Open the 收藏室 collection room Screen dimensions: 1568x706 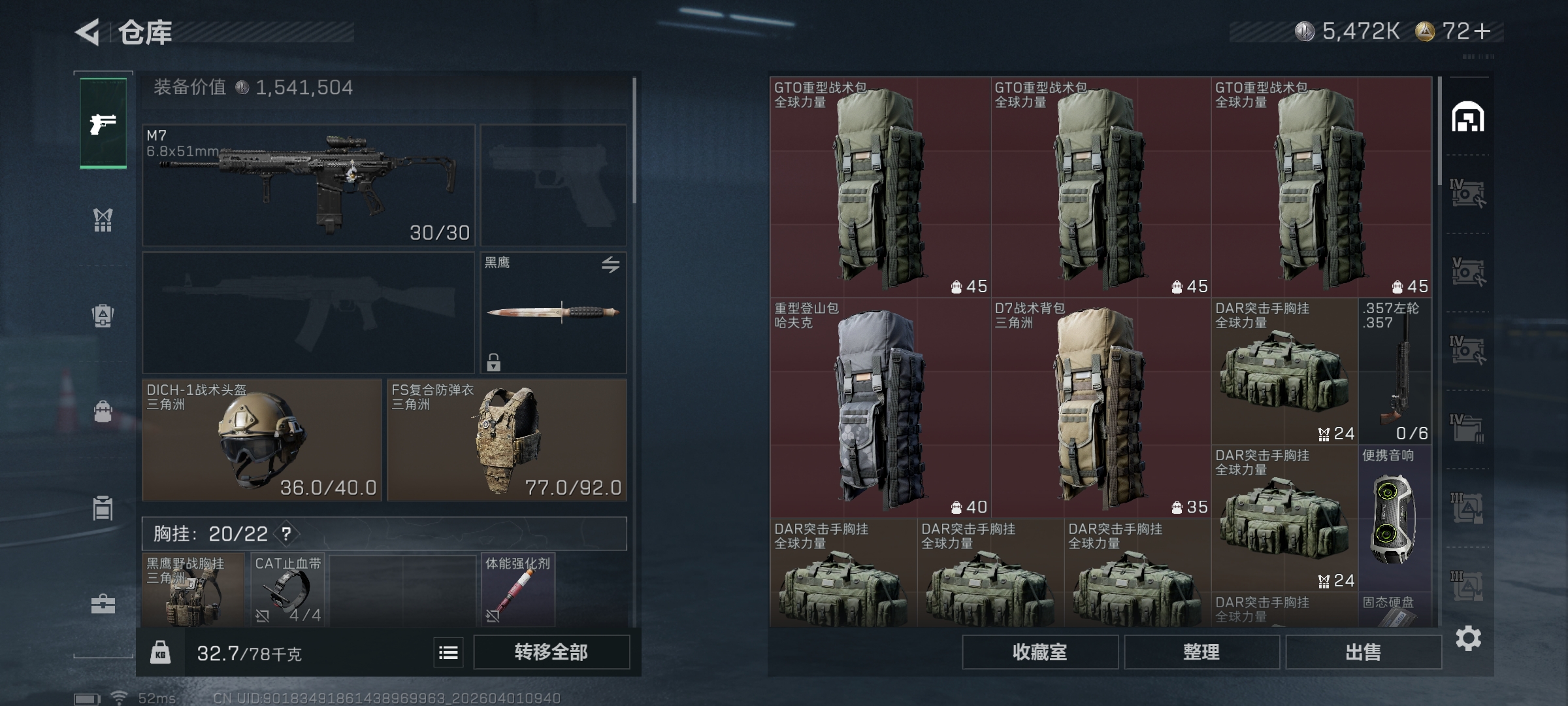[x=1040, y=652]
